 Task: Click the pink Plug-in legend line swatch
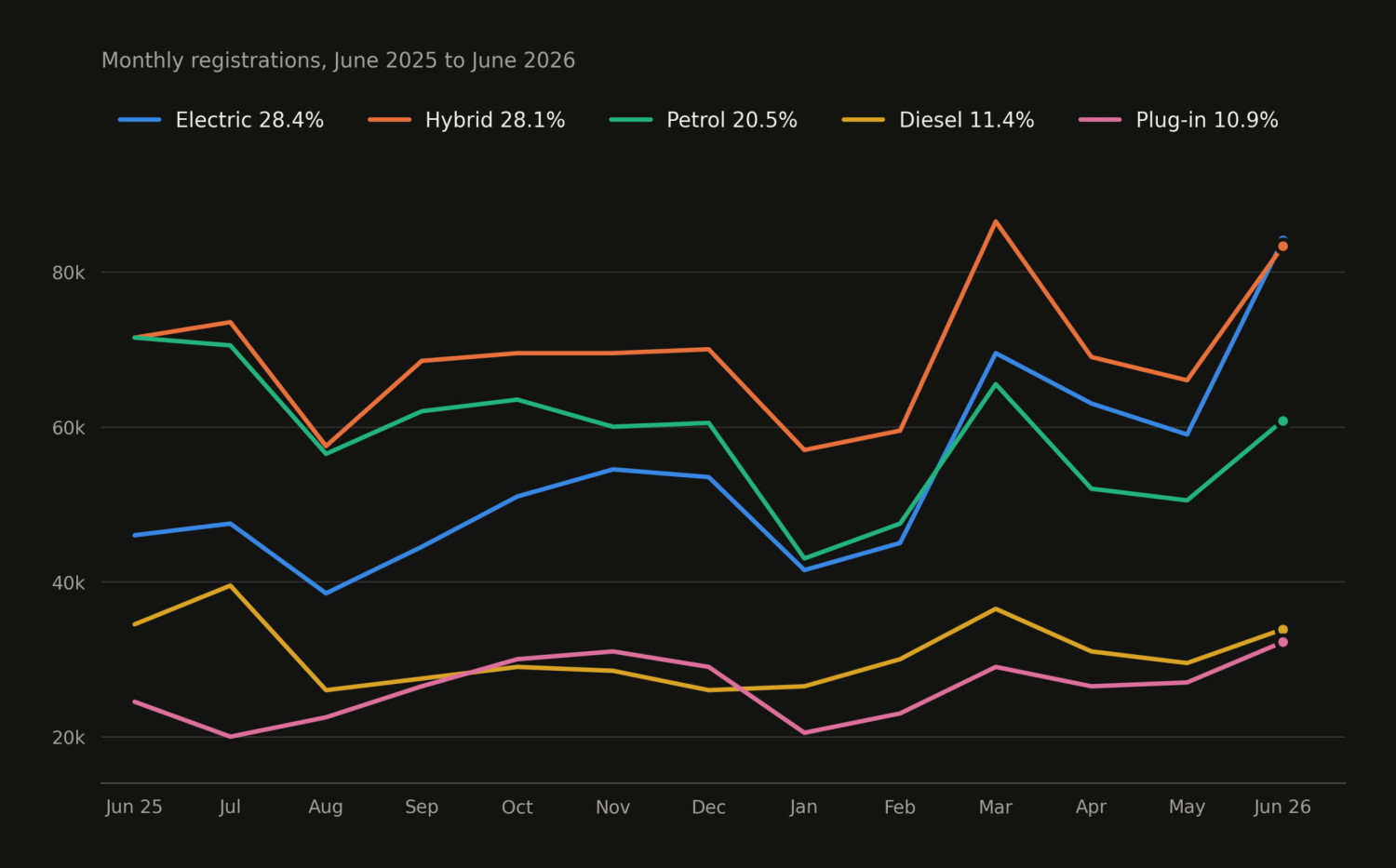[x=1100, y=120]
